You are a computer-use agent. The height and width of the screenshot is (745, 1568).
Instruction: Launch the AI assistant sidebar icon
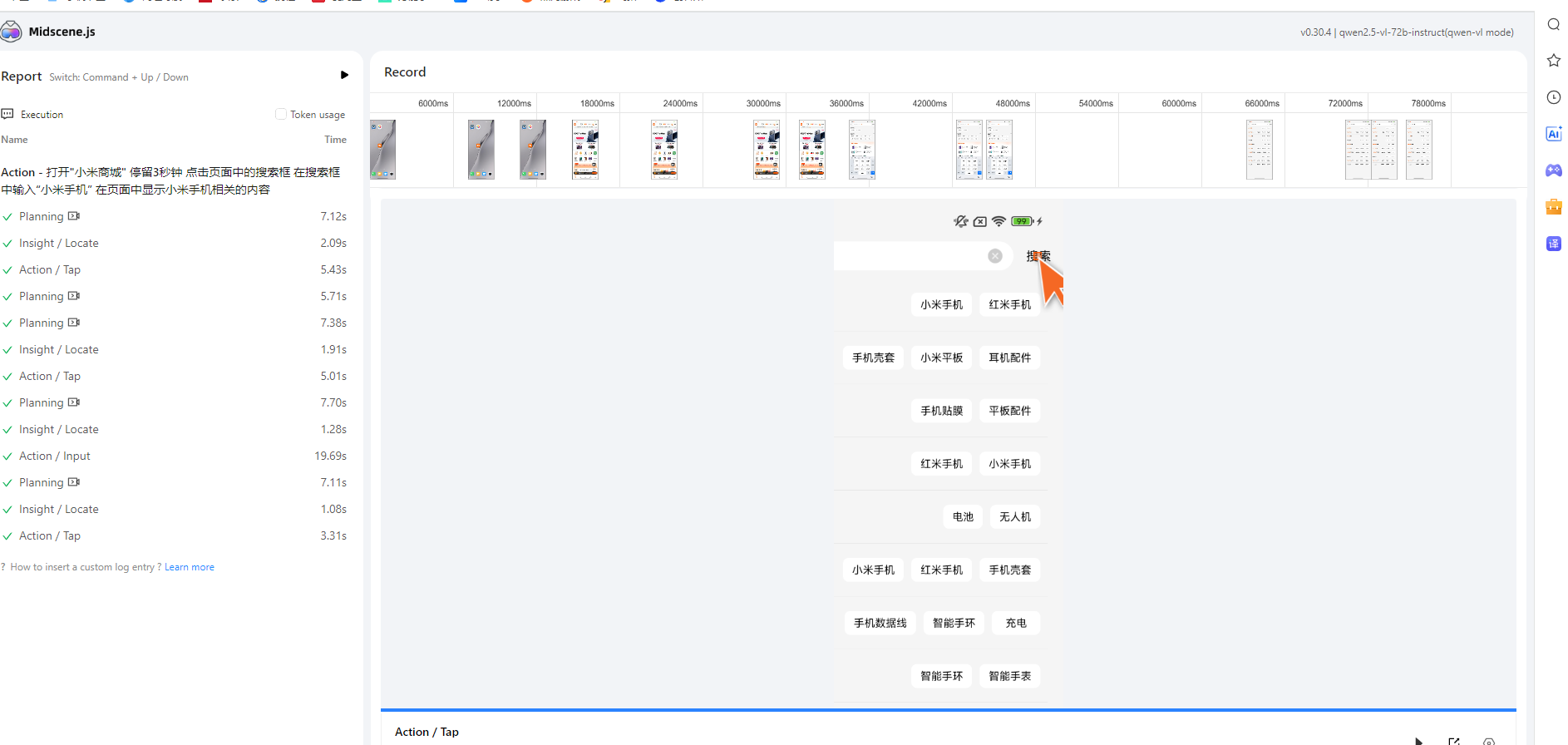(1553, 134)
